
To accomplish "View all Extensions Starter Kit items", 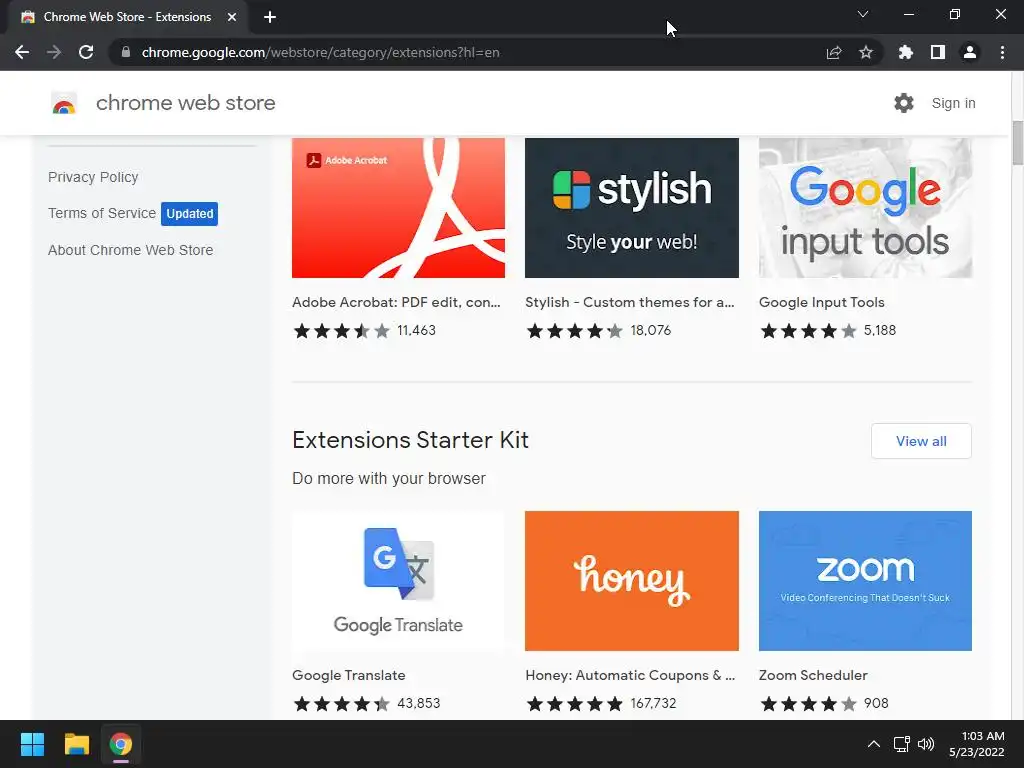I will point(921,441).
